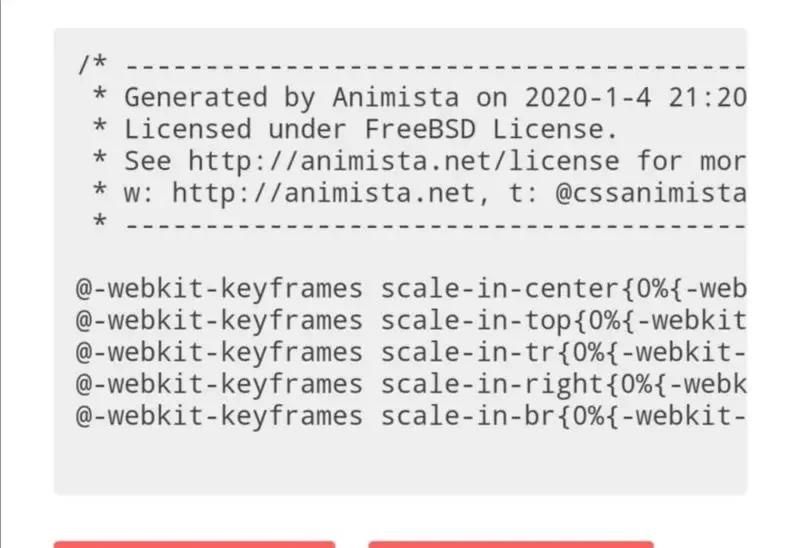Click the blank line above the keyframes rules
This screenshot has width=800, height=548.
point(400,257)
